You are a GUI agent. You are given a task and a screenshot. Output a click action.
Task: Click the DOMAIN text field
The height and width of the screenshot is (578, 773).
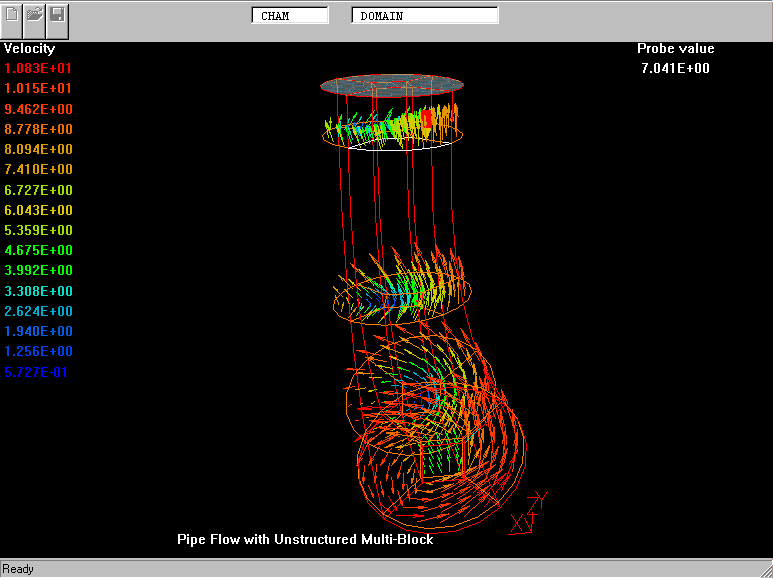[x=424, y=16]
